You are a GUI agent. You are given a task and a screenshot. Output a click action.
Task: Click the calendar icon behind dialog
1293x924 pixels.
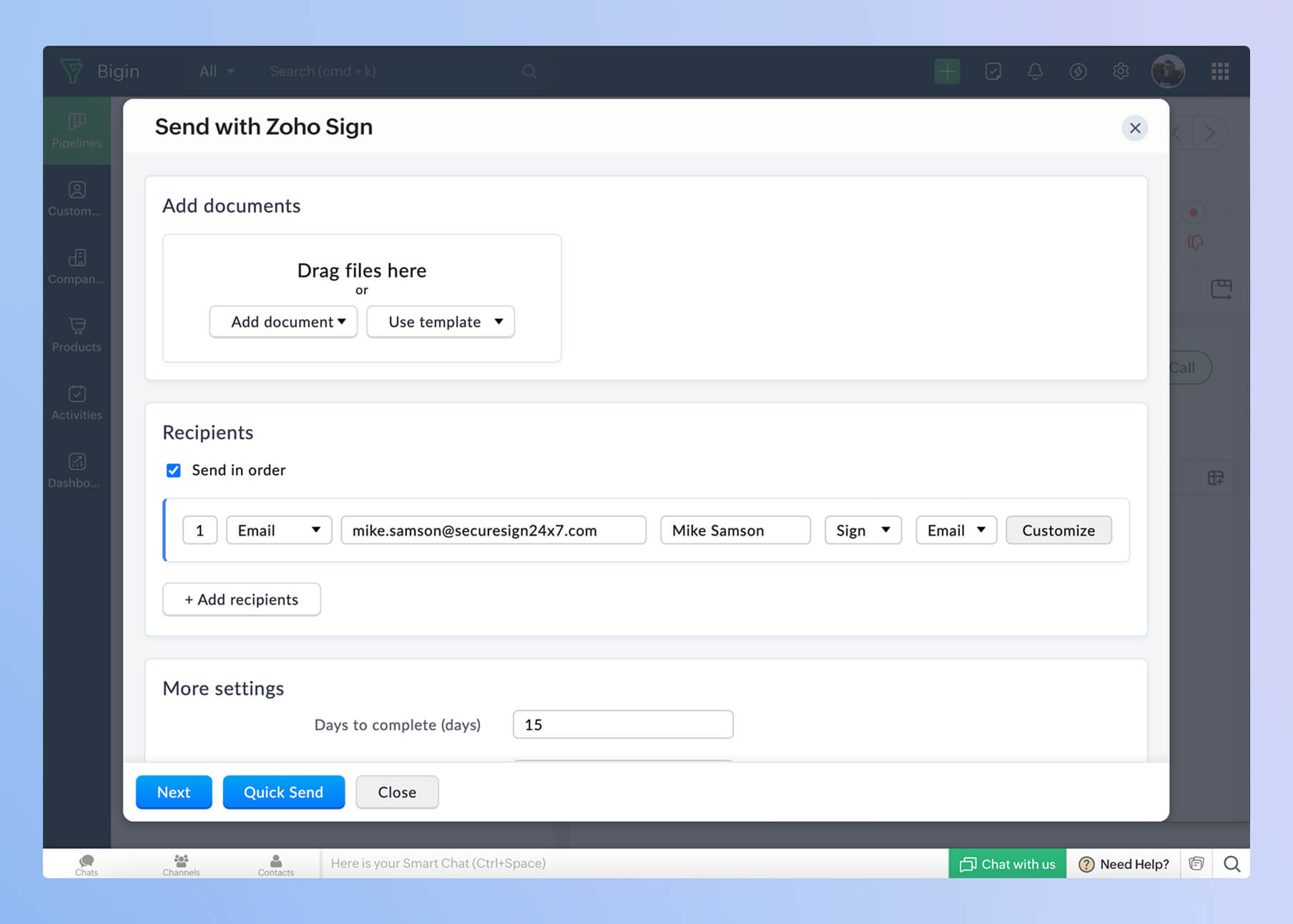click(1221, 289)
